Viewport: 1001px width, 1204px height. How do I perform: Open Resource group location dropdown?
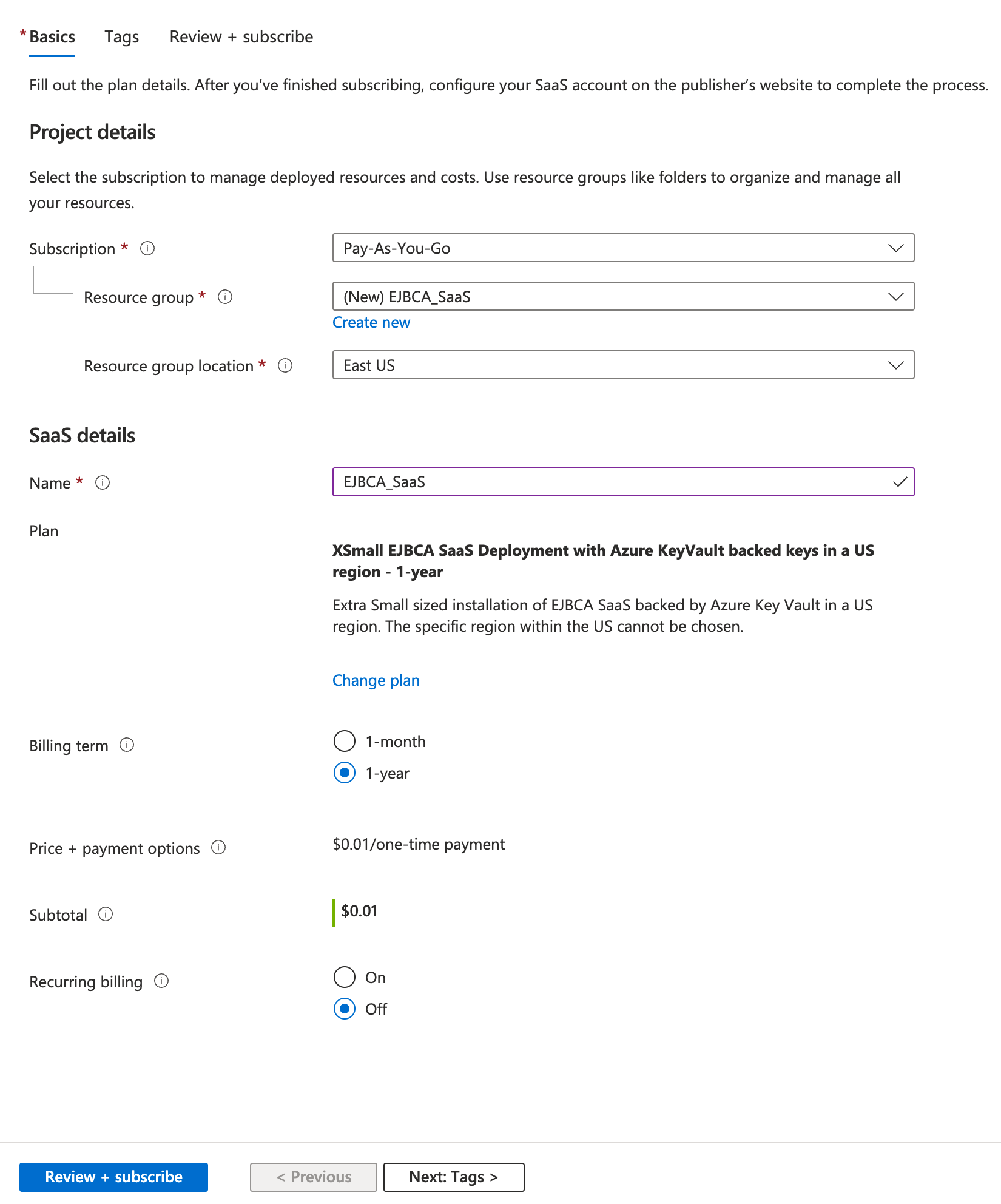coord(623,365)
